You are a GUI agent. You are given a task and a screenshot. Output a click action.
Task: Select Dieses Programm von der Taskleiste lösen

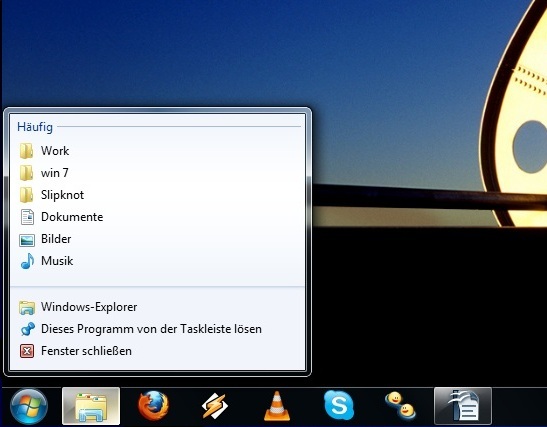click(x=157, y=329)
